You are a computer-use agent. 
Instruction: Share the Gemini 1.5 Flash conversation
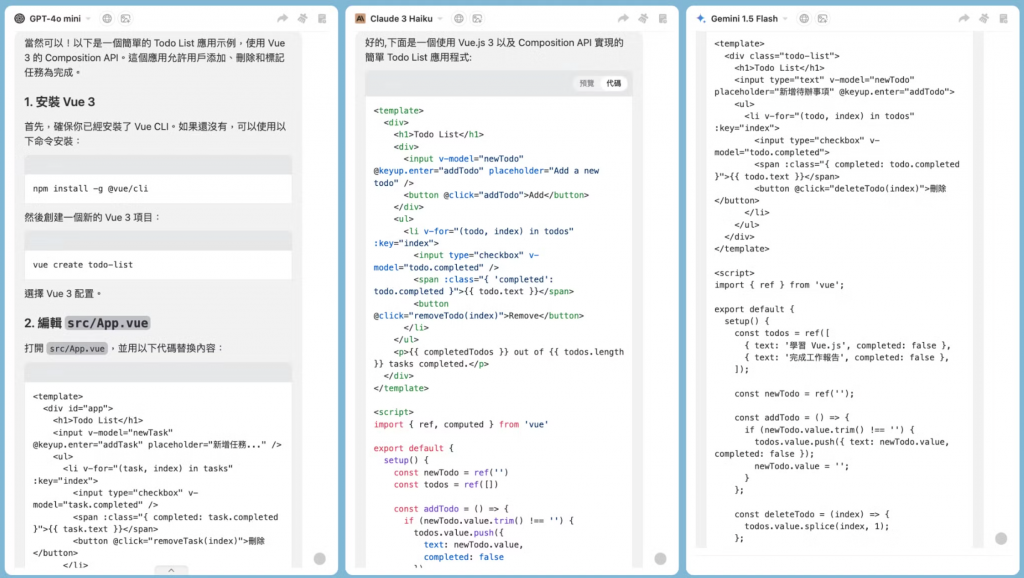964,18
